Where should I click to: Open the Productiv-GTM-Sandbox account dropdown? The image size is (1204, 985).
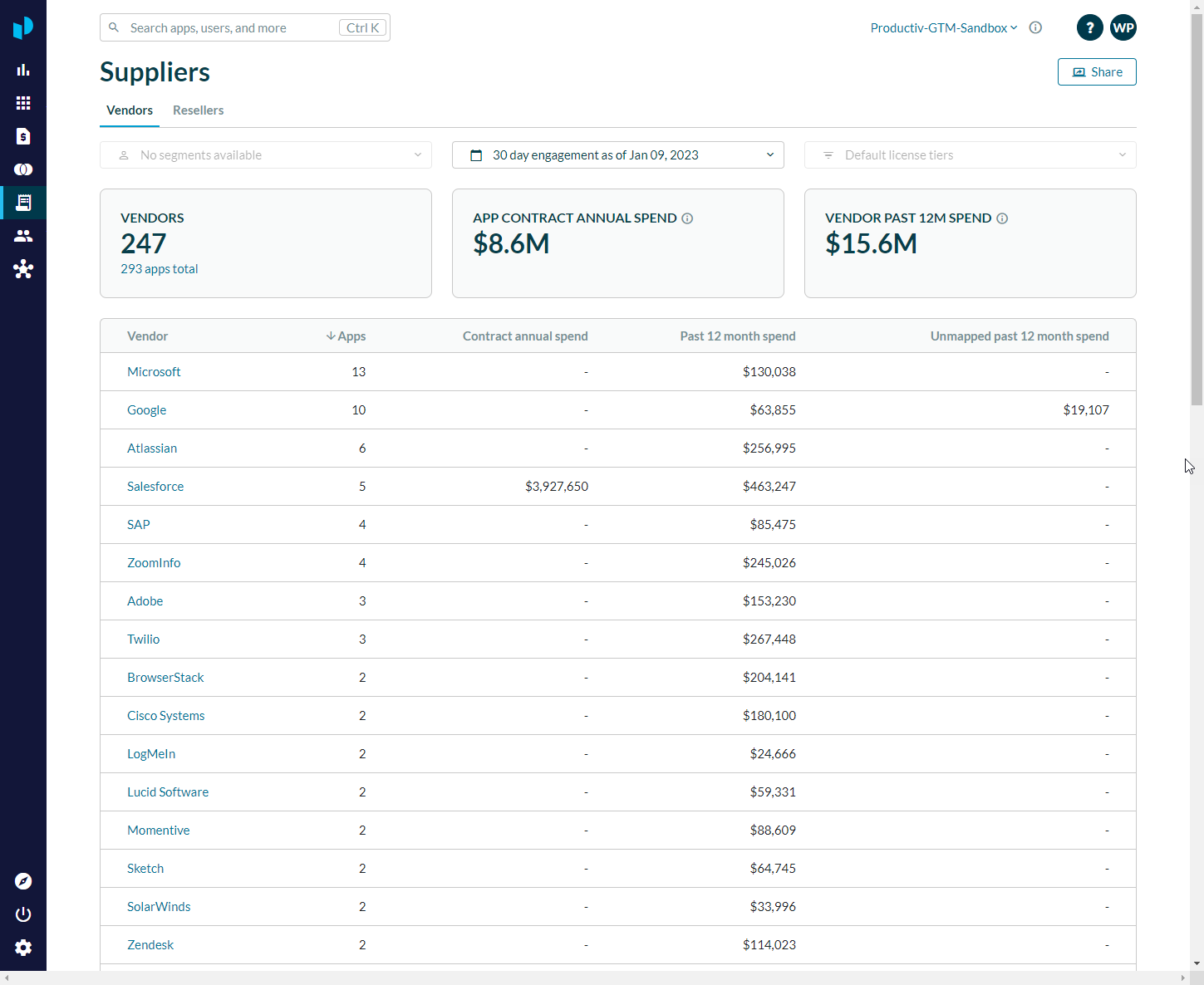click(x=943, y=28)
